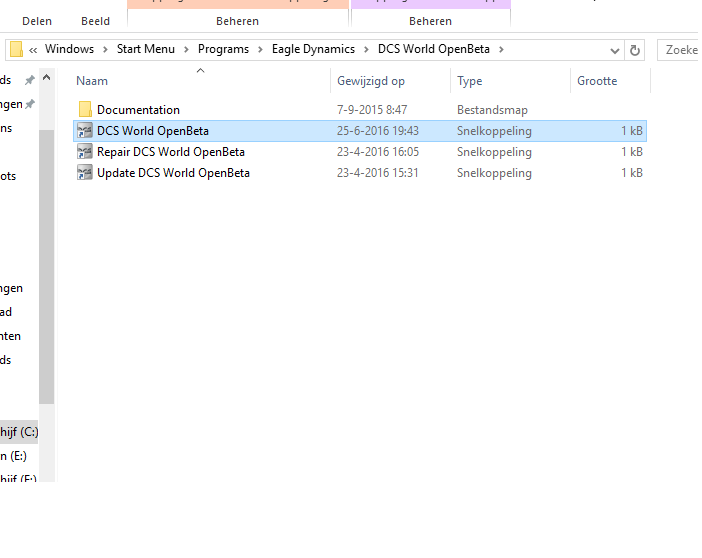This screenshot has width=702, height=558.
Task: Select Update DCS World OpenBeta name
Action: [x=173, y=173]
